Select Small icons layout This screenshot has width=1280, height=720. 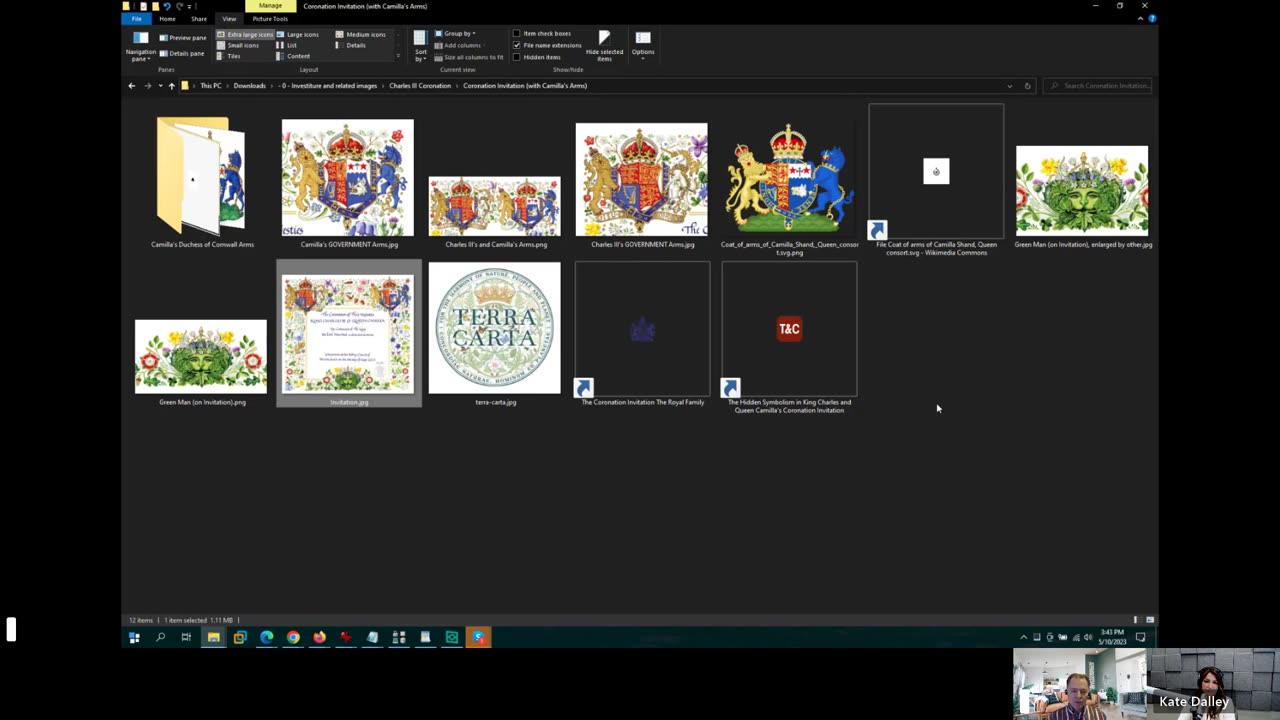238,45
